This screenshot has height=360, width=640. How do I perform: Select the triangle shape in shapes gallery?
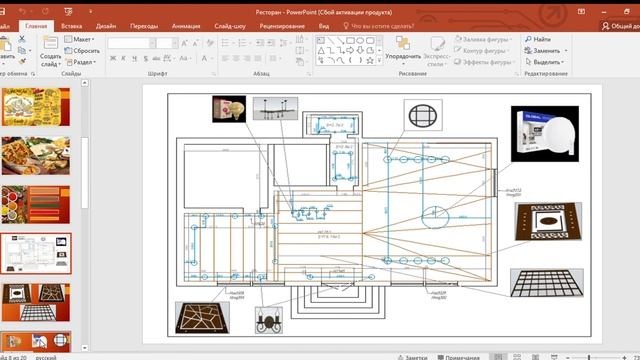[321, 51]
